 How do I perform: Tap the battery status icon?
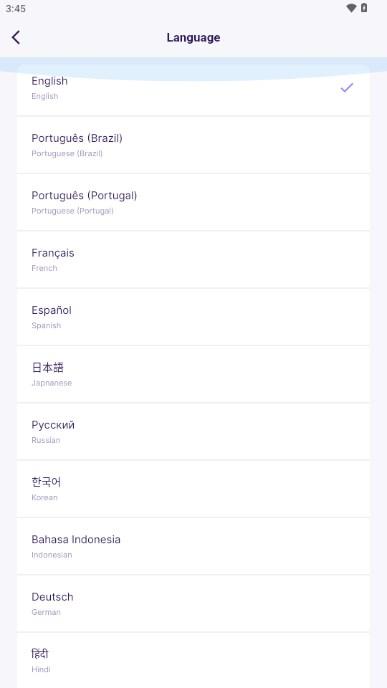click(364, 8)
